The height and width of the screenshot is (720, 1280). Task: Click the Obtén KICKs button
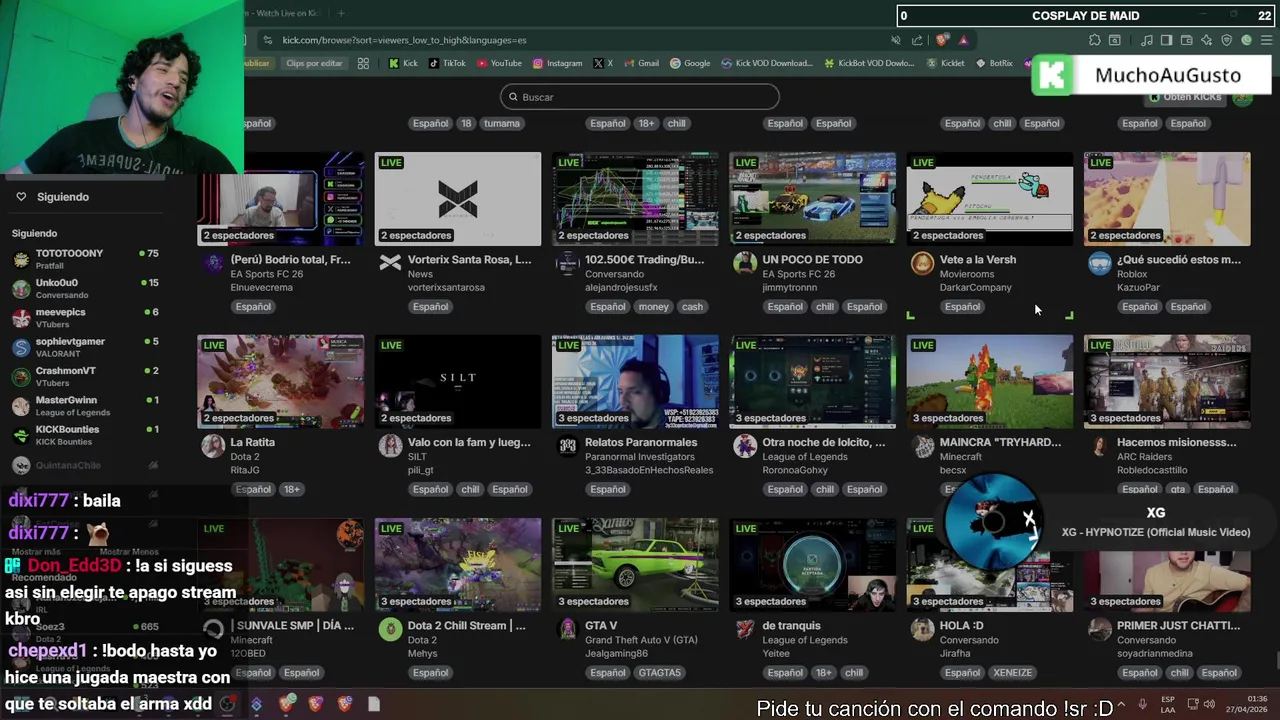(x=1186, y=97)
